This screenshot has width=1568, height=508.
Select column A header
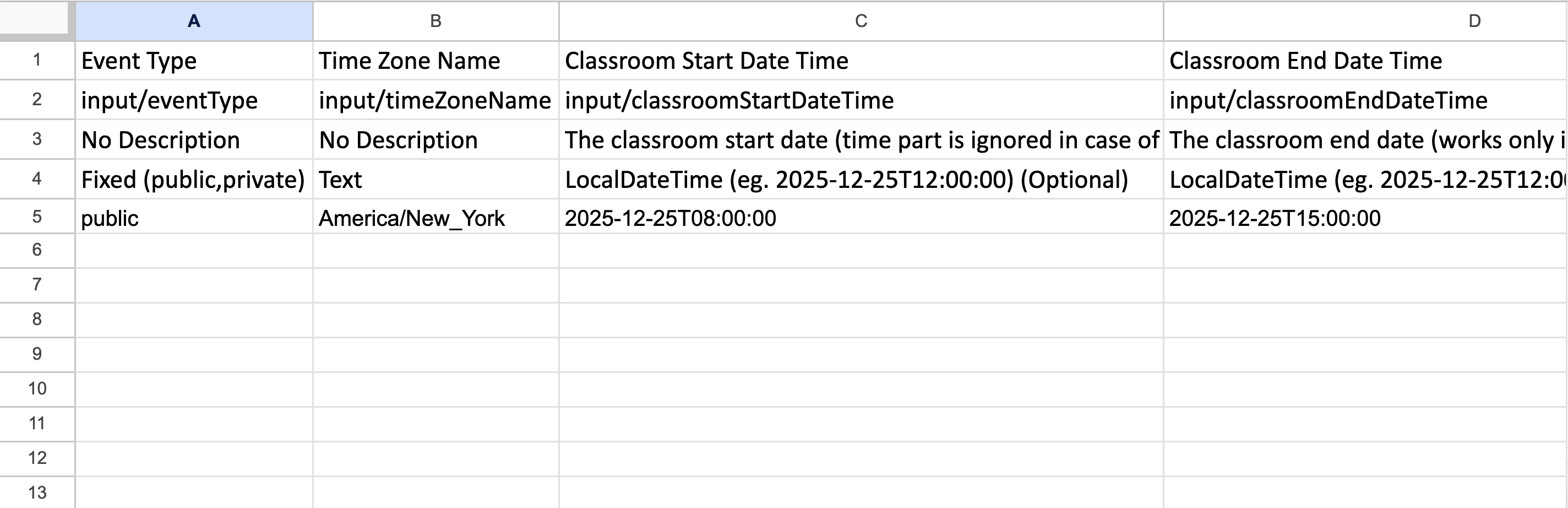194,21
